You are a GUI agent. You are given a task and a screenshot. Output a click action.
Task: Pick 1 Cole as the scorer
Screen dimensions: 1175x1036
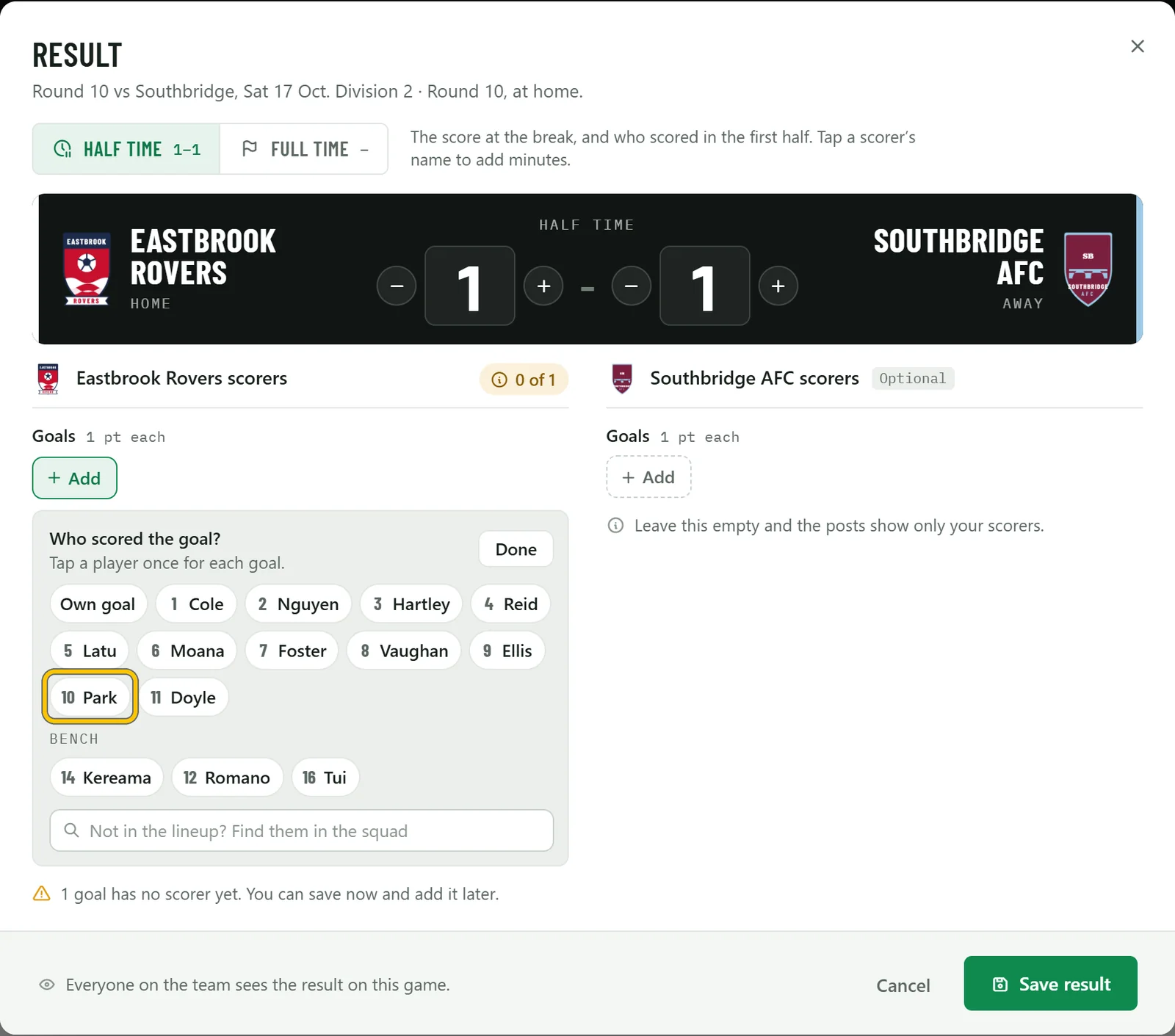click(x=197, y=604)
